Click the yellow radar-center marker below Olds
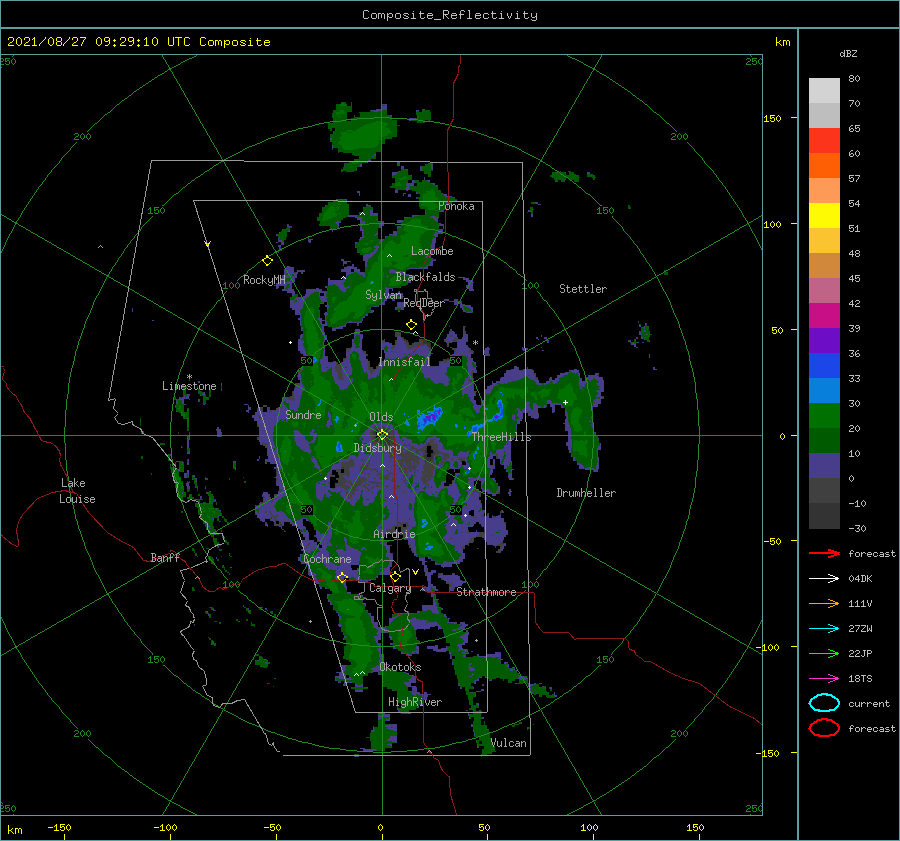Viewport: 900px width, 841px height. [382, 435]
